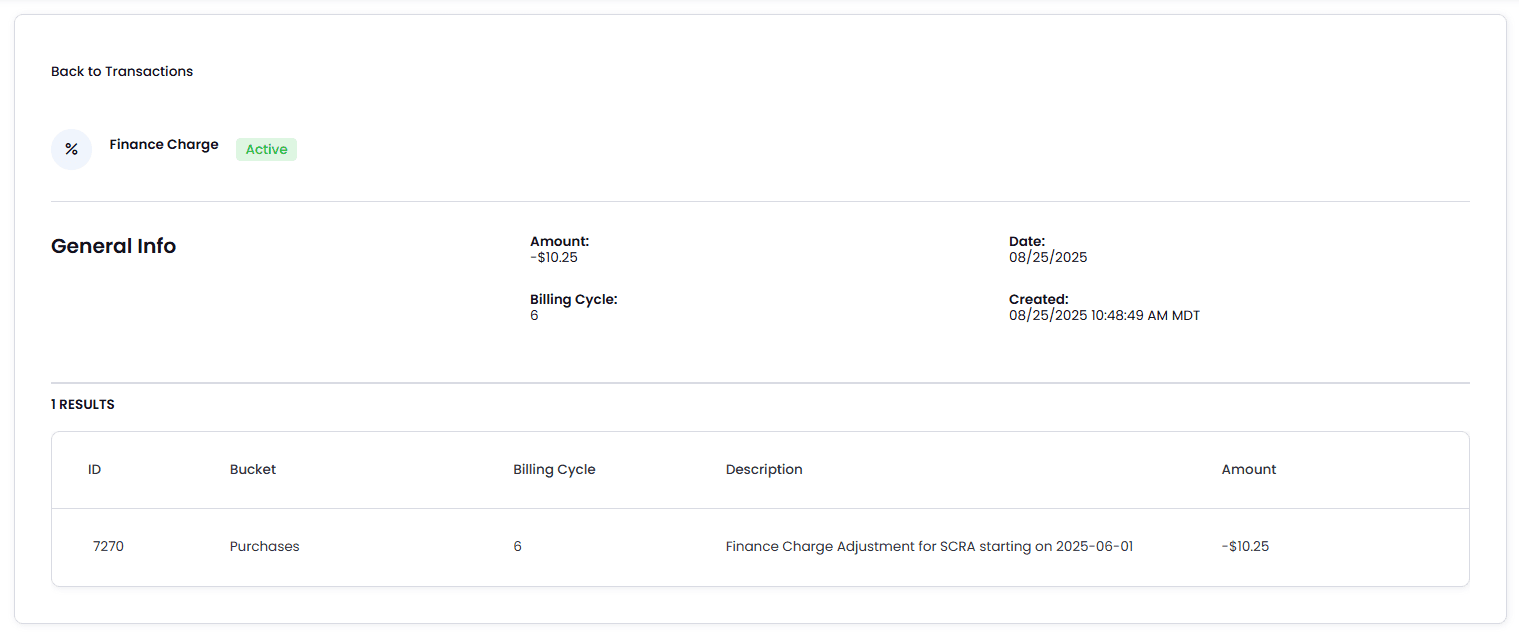1519x635 pixels.
Task: Select the Finance Charge title text
Action: click(164, 145)
